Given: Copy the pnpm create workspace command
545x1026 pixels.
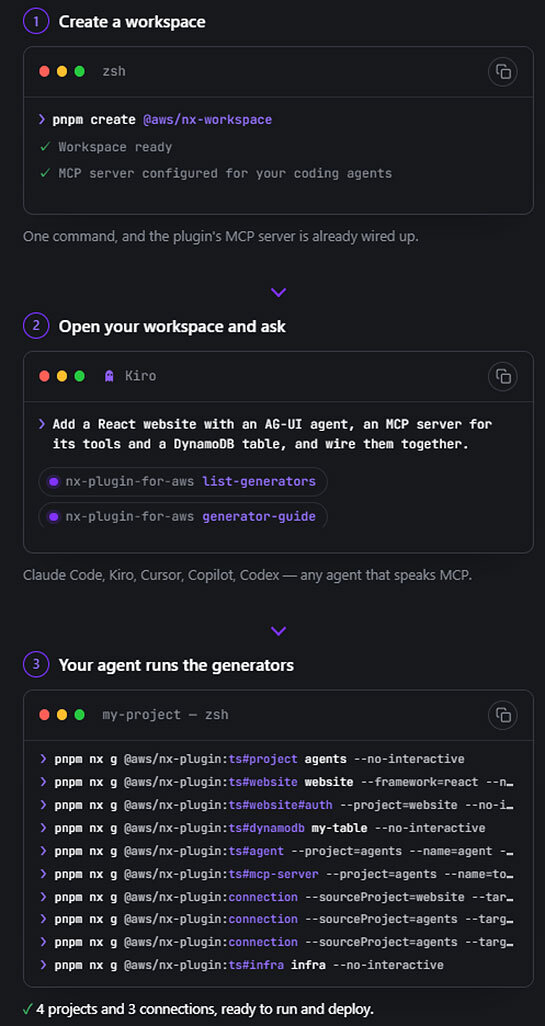Looking at the screenshot, I should point(502,71).
